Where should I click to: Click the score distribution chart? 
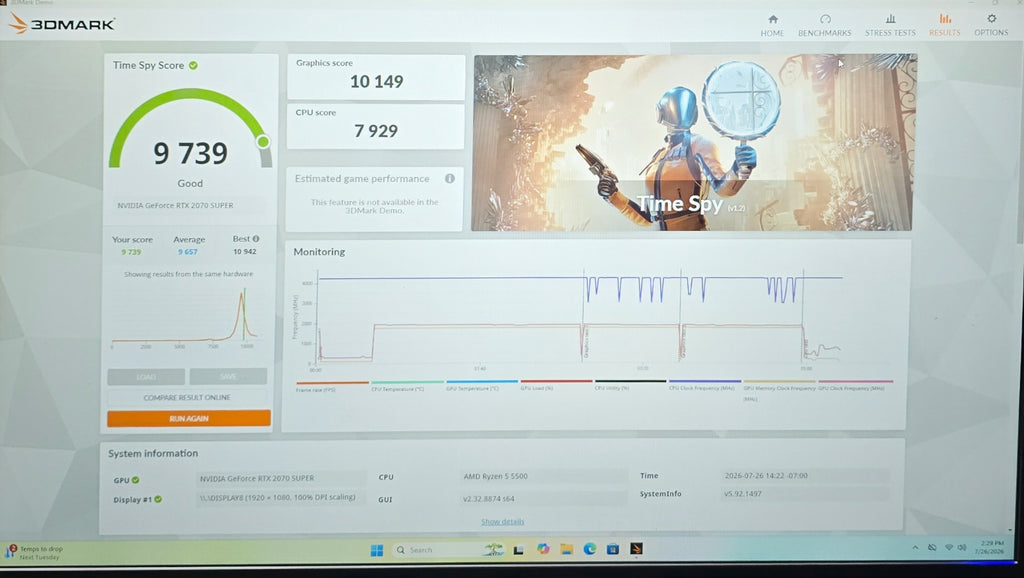coord(184,316)
